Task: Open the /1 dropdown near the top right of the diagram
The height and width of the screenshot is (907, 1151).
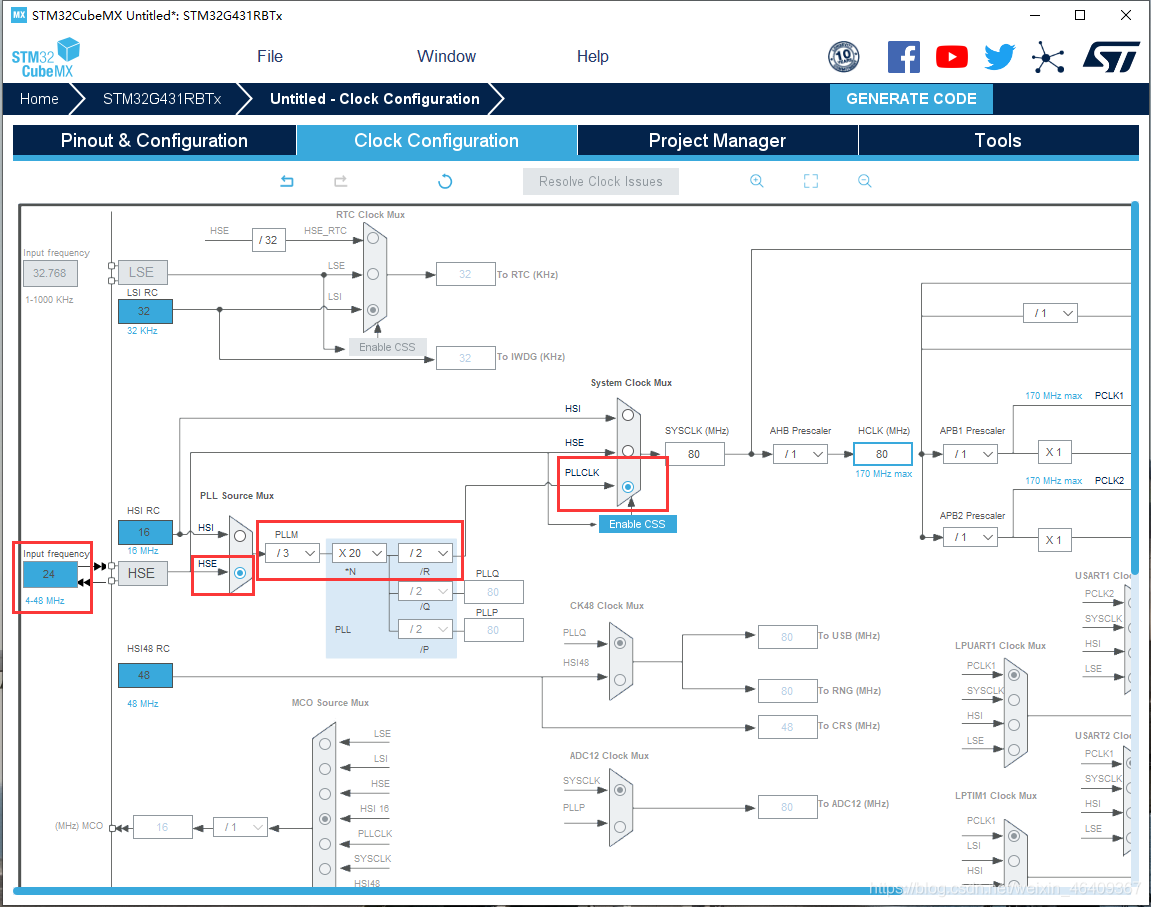Action: pyautogui.click(x=1050, y=313)
